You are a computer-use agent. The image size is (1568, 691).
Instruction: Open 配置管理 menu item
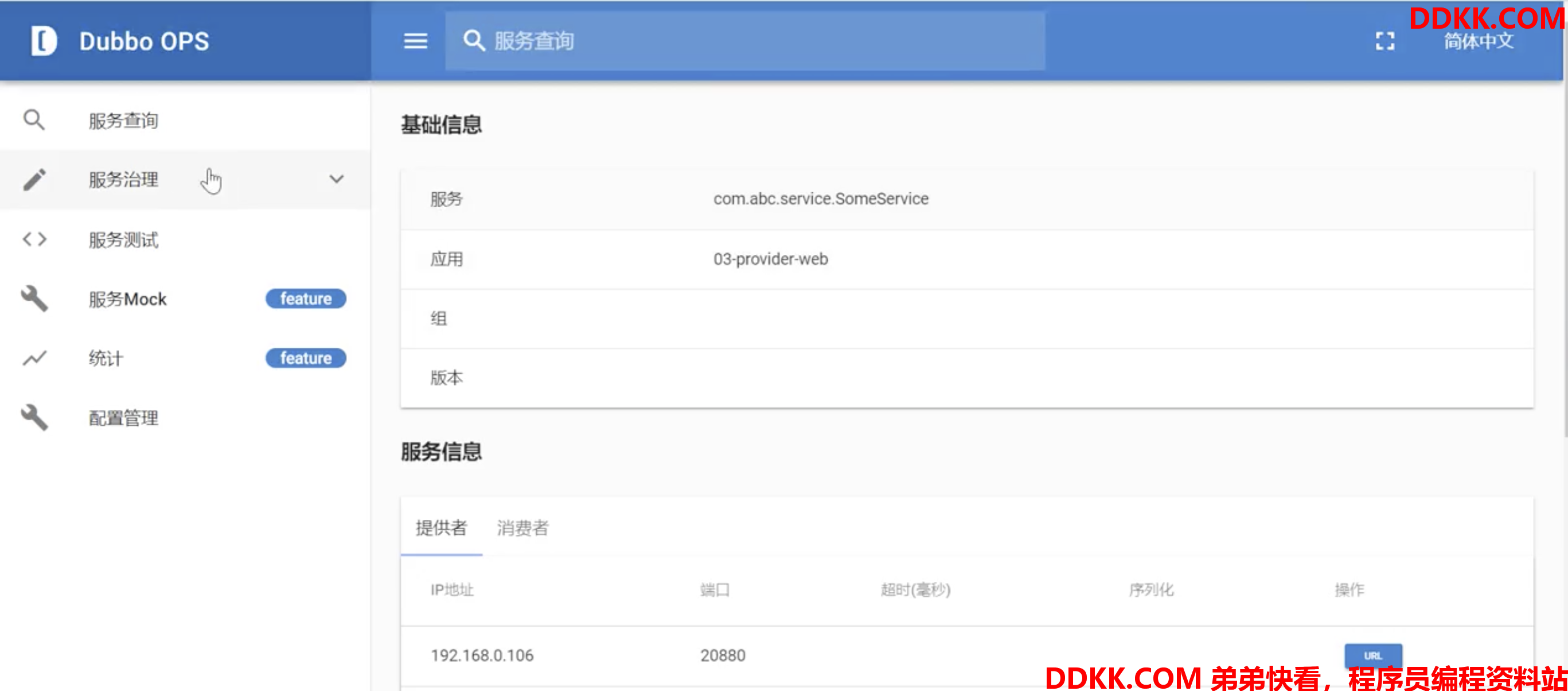click(x=123, y=418)
